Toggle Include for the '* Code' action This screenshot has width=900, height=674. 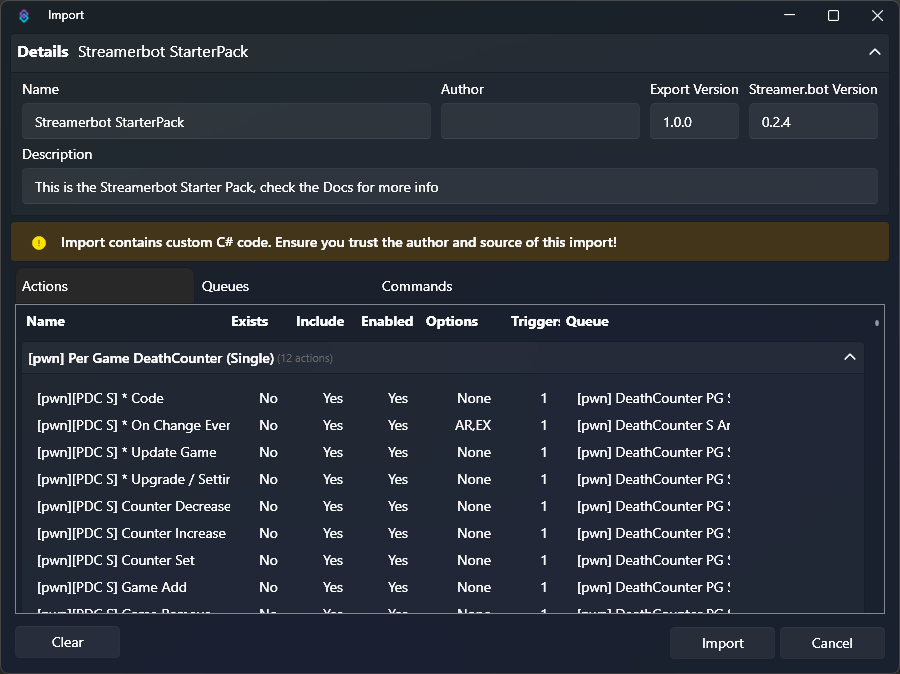[333, 398]
